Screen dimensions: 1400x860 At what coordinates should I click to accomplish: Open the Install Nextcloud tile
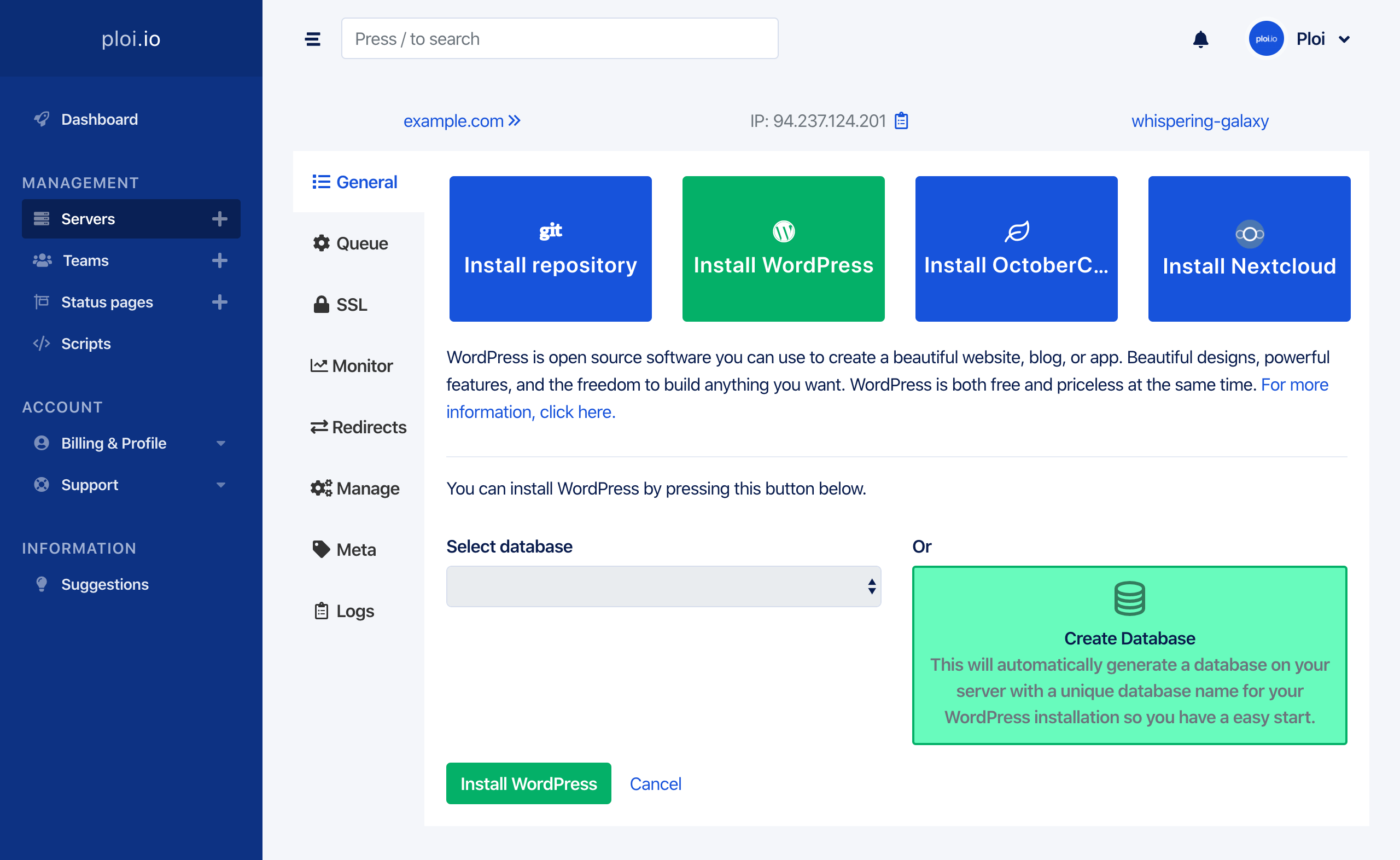[x=1249, y=249]
